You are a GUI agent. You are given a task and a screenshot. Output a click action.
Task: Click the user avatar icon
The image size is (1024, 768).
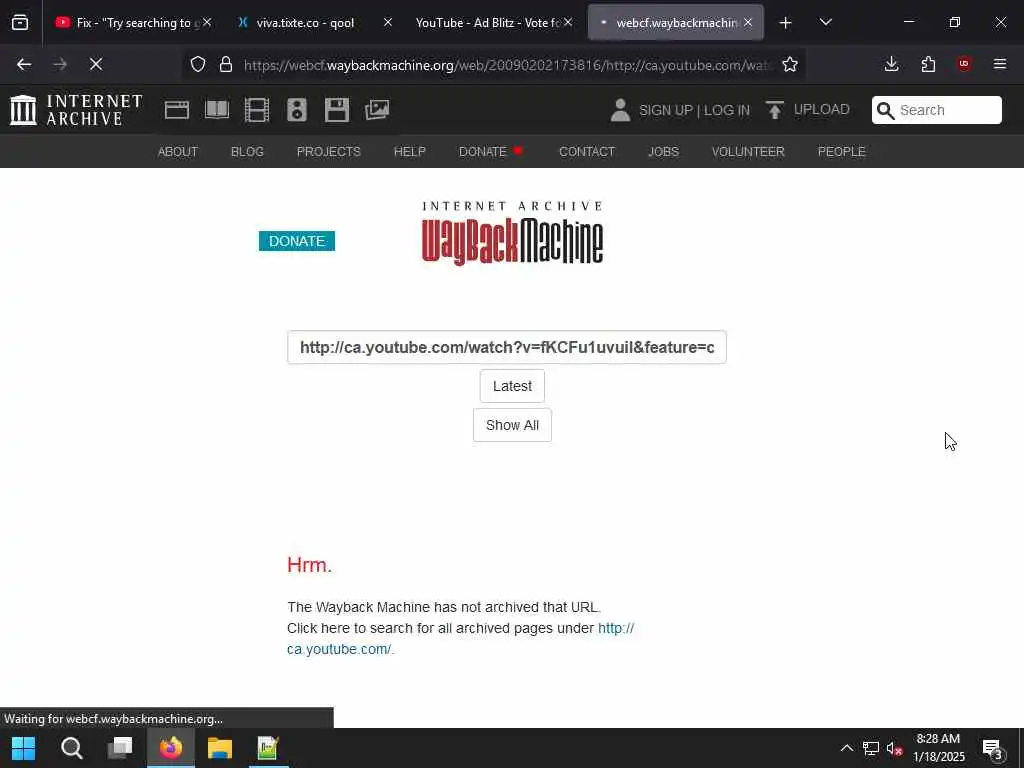620,110
